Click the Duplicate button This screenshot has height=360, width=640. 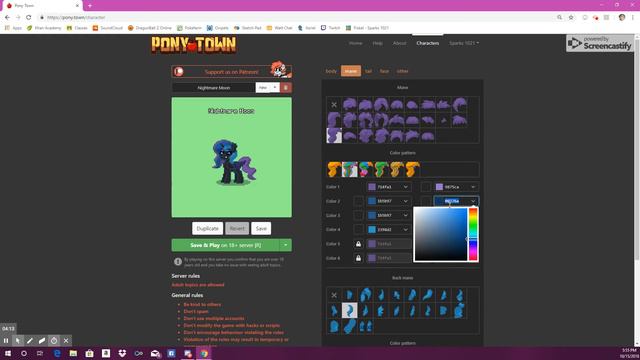pyautogui.click(x=208, y=229)
